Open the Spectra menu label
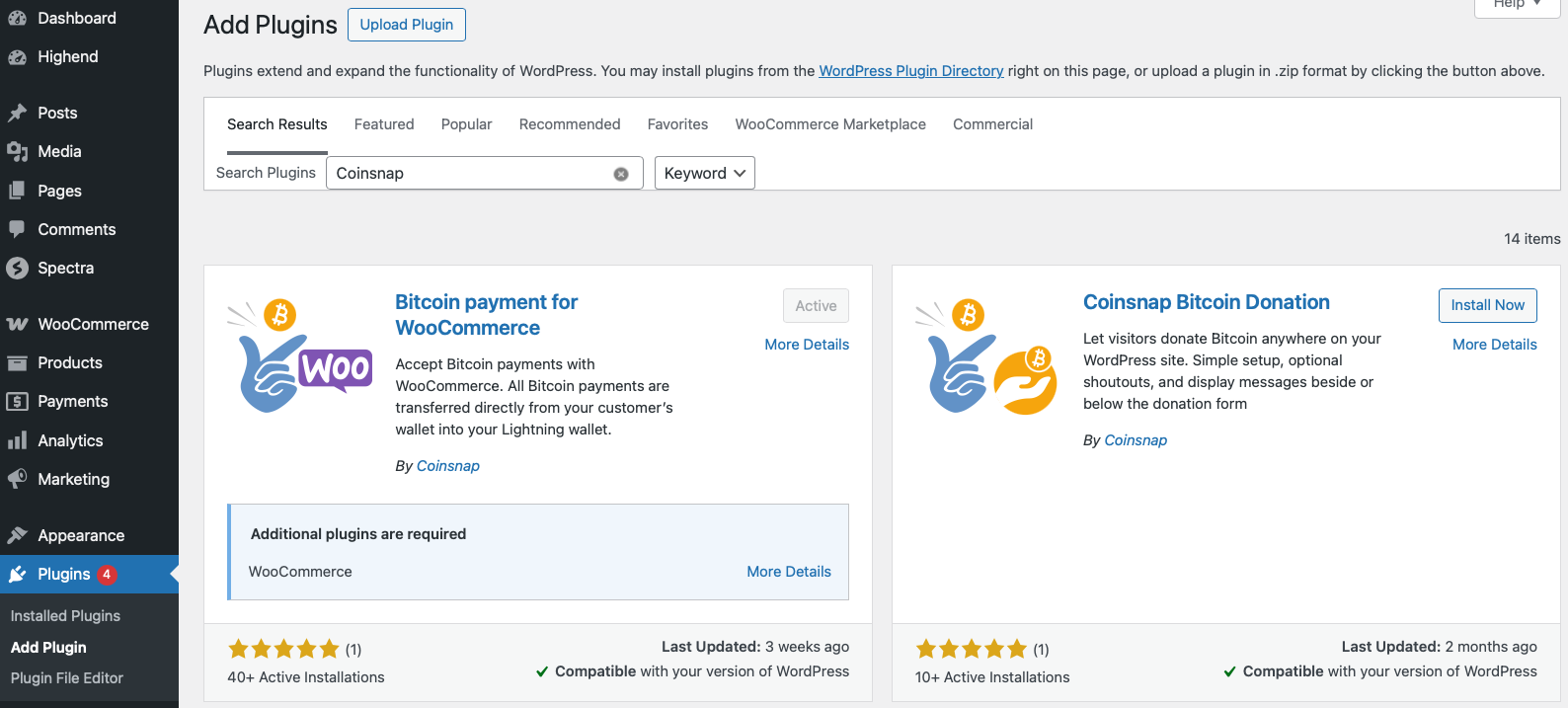The width and height of the screenshot is (1568, 708). tap(66, 268)
